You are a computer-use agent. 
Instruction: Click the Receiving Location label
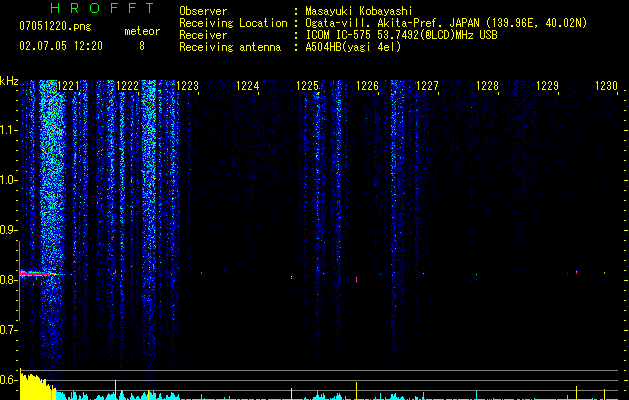pyautogui.click(x=233, y=23)
